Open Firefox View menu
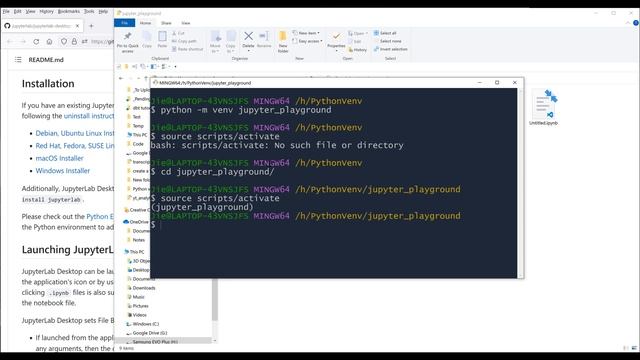The image size is (640, 360). pyautogui.click(x=31, y=11)
